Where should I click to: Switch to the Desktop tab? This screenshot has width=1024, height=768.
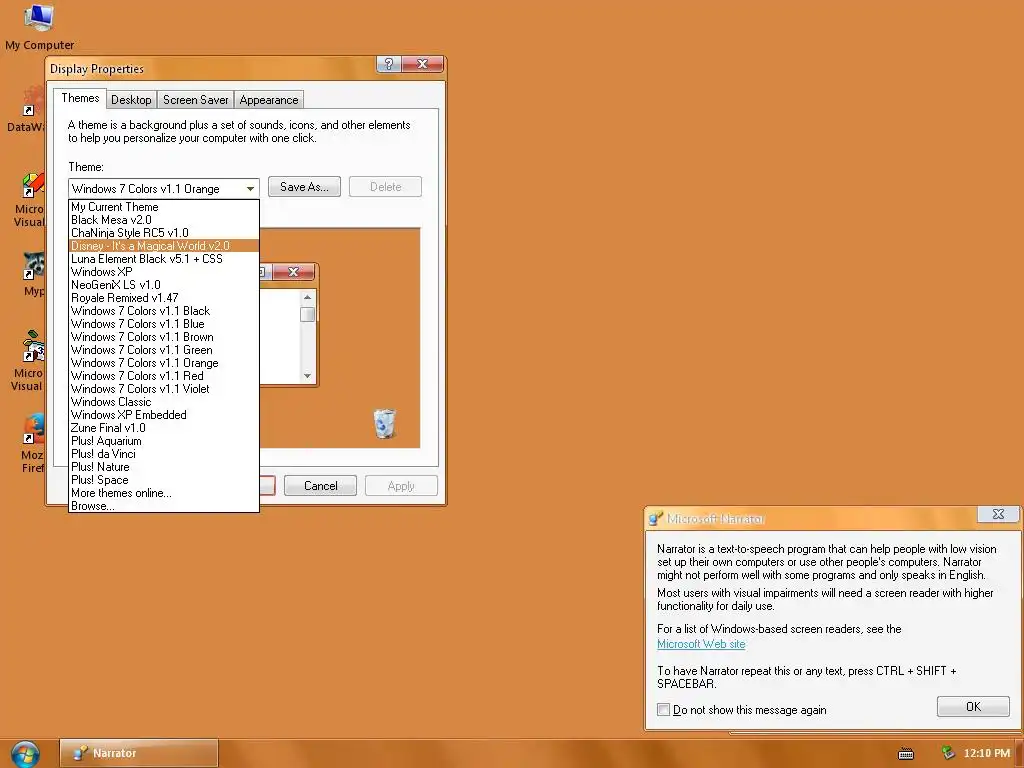tap(131, 100)
